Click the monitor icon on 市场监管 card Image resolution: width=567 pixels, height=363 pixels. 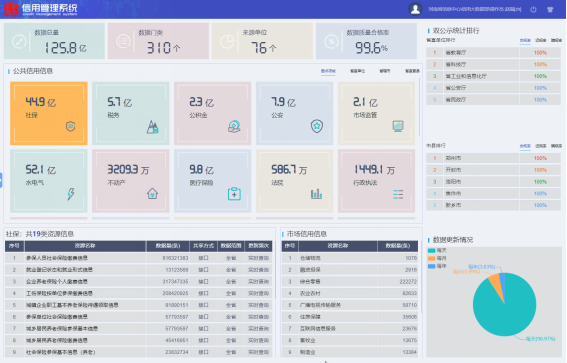tap(398, 126)
